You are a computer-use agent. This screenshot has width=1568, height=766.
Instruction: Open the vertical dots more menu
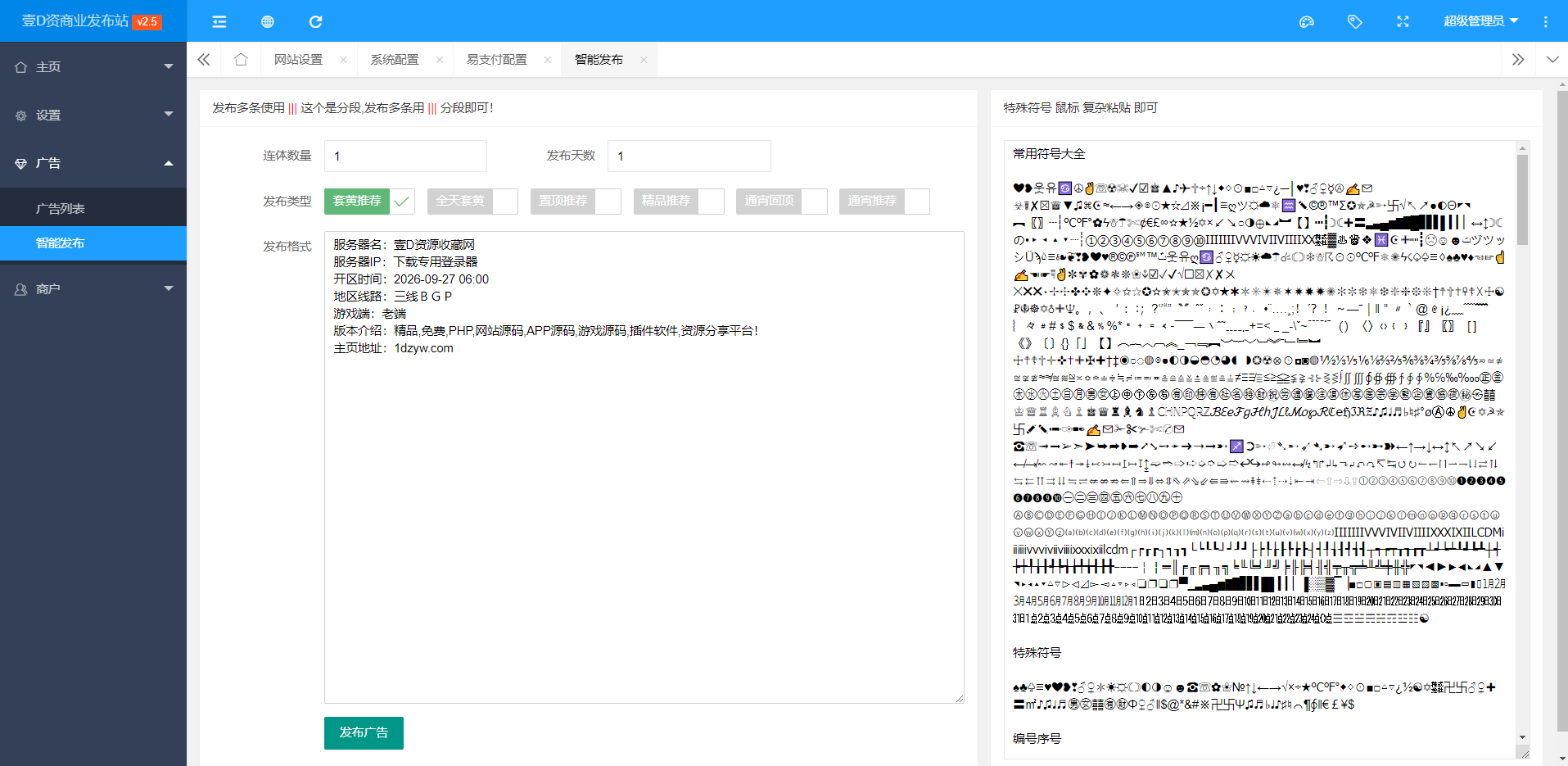tap(1546, 21)
